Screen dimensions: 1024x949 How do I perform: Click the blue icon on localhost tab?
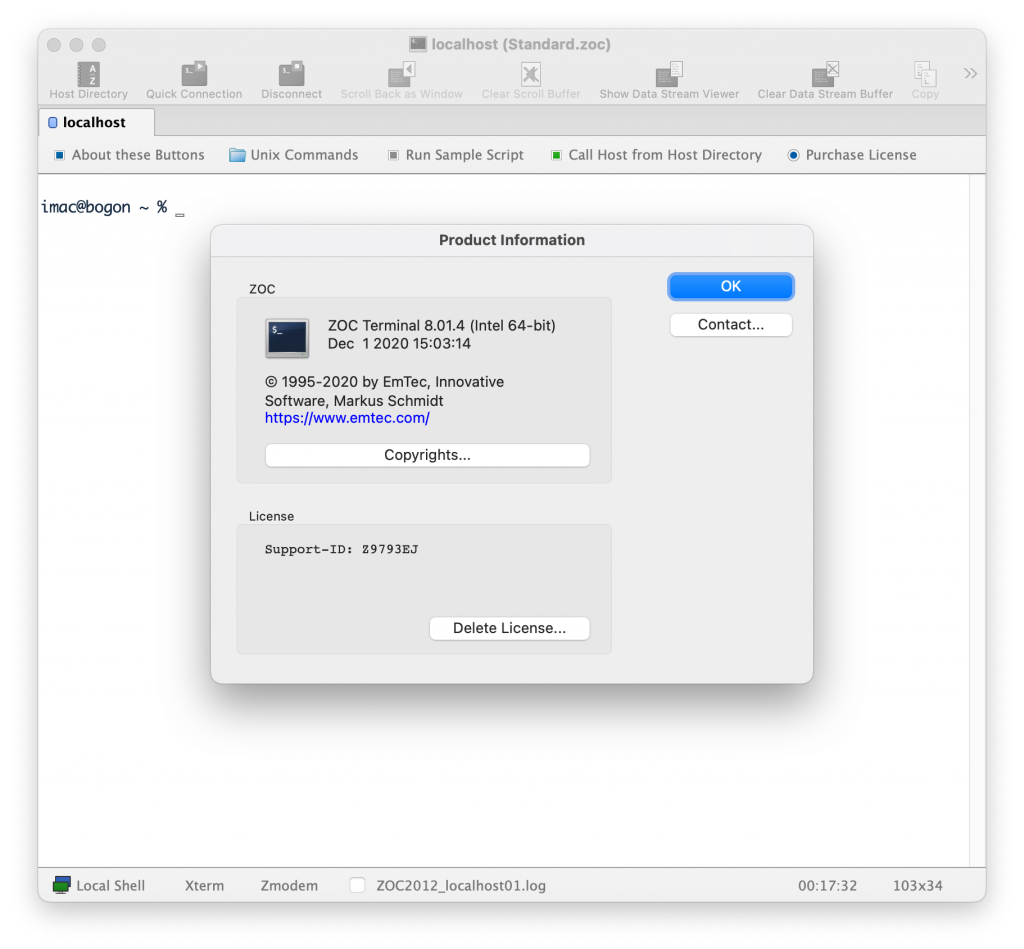(53, 123)
